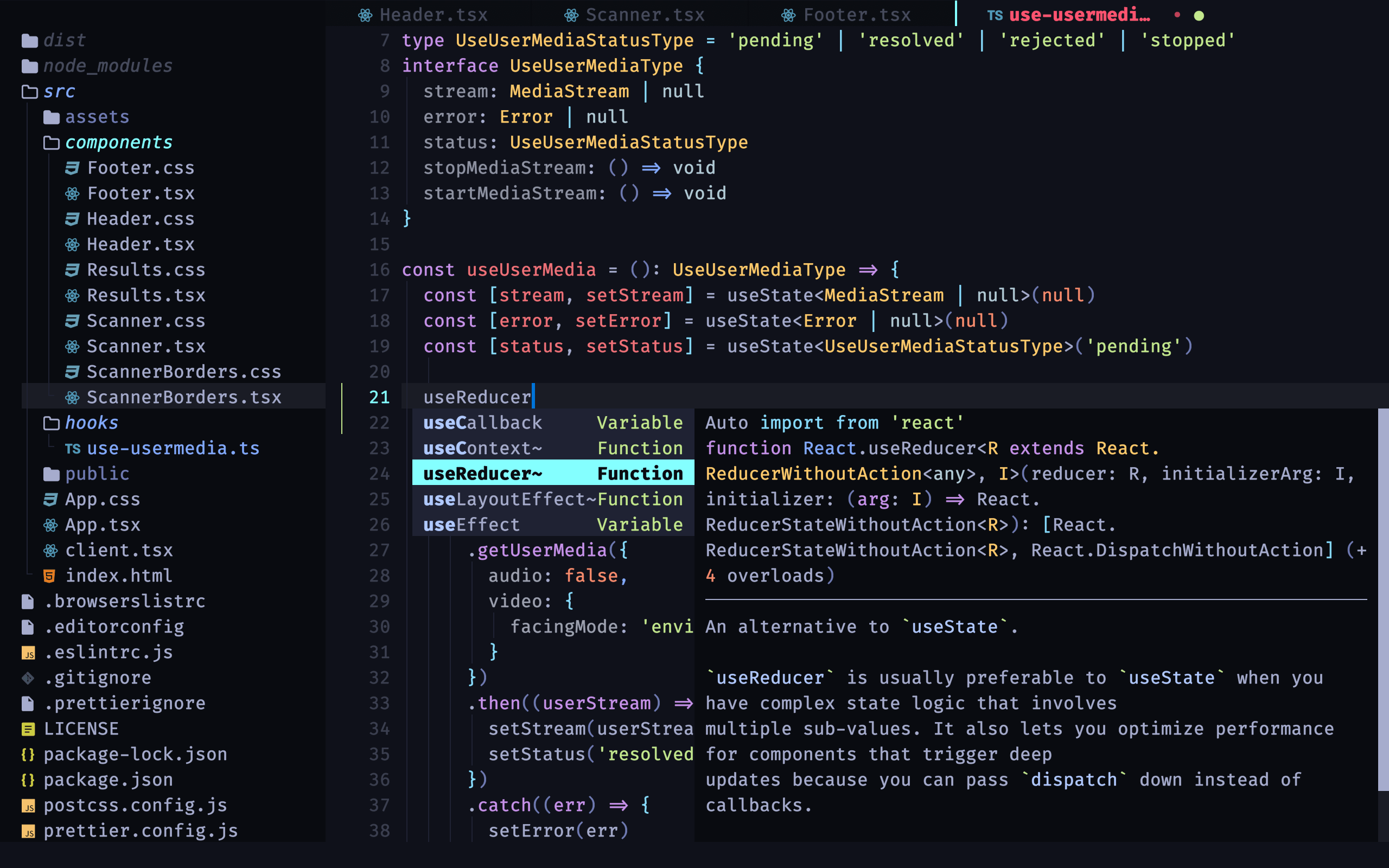Click the HTML icon next to index.html

(x=49, y=575)
